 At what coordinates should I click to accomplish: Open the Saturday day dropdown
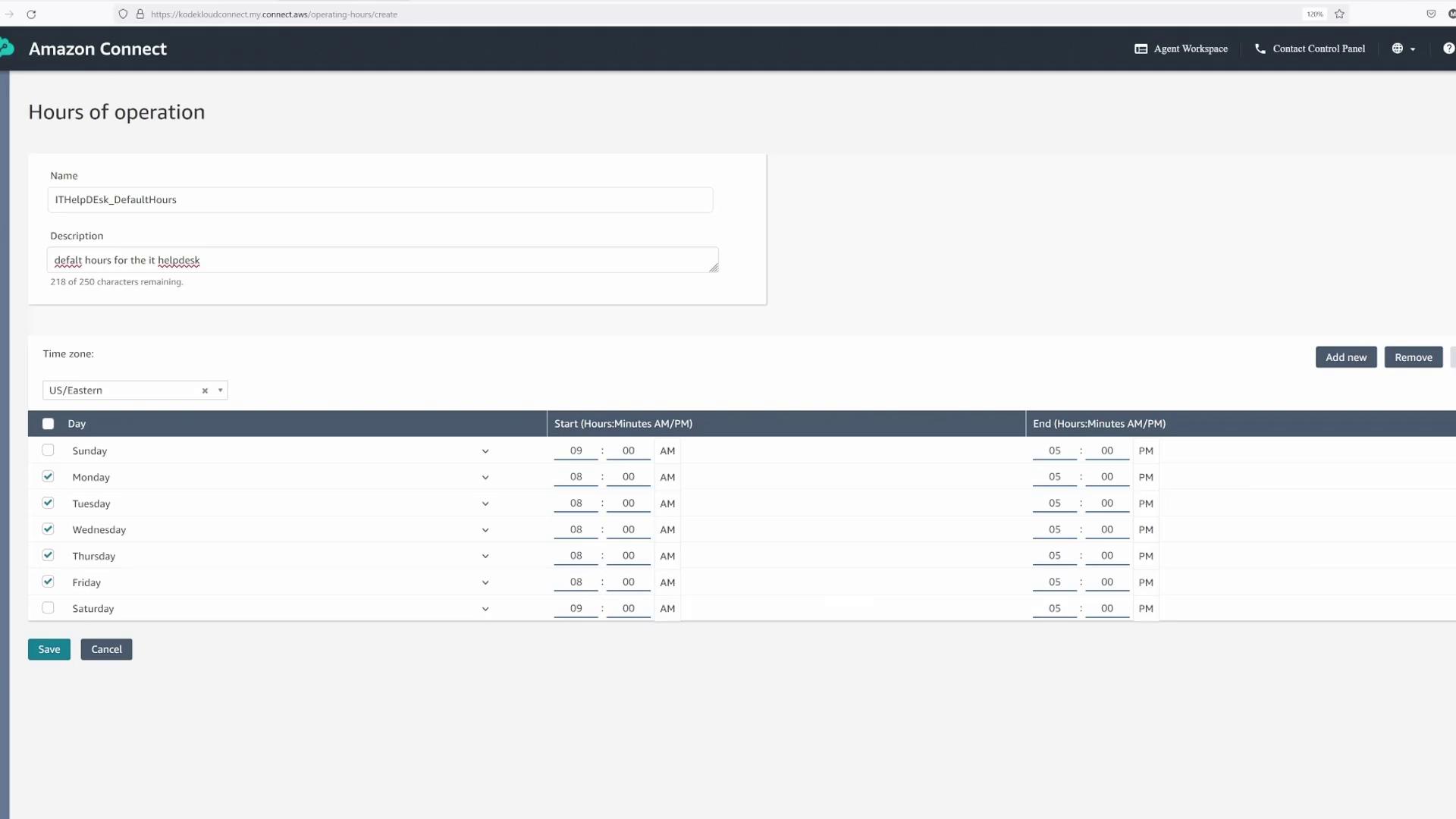[x=485, y=609]
